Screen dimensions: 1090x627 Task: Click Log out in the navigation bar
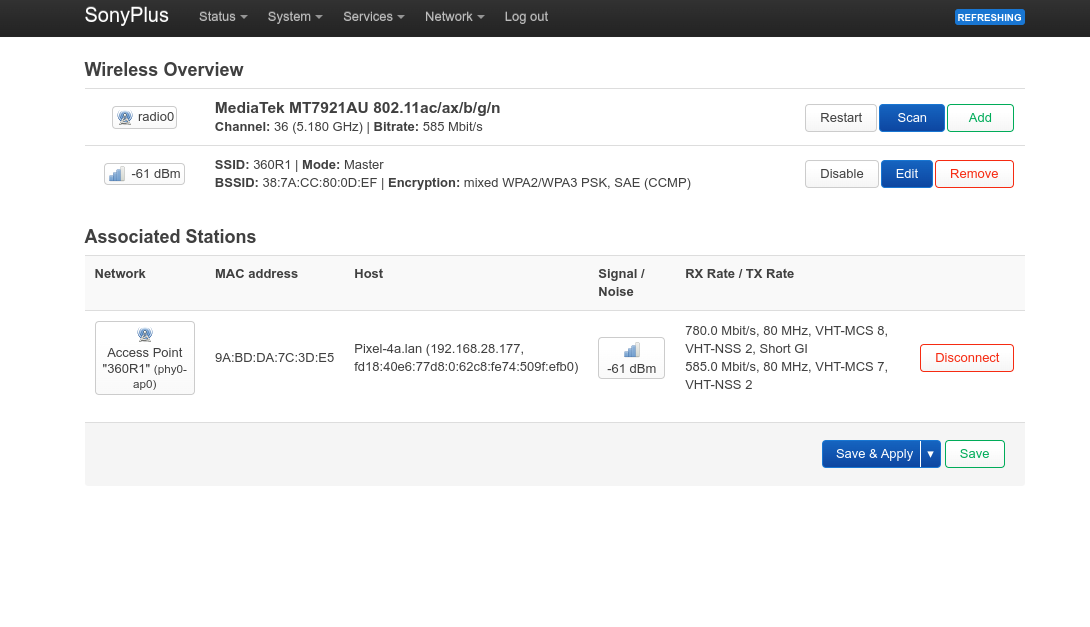point(526,17)
